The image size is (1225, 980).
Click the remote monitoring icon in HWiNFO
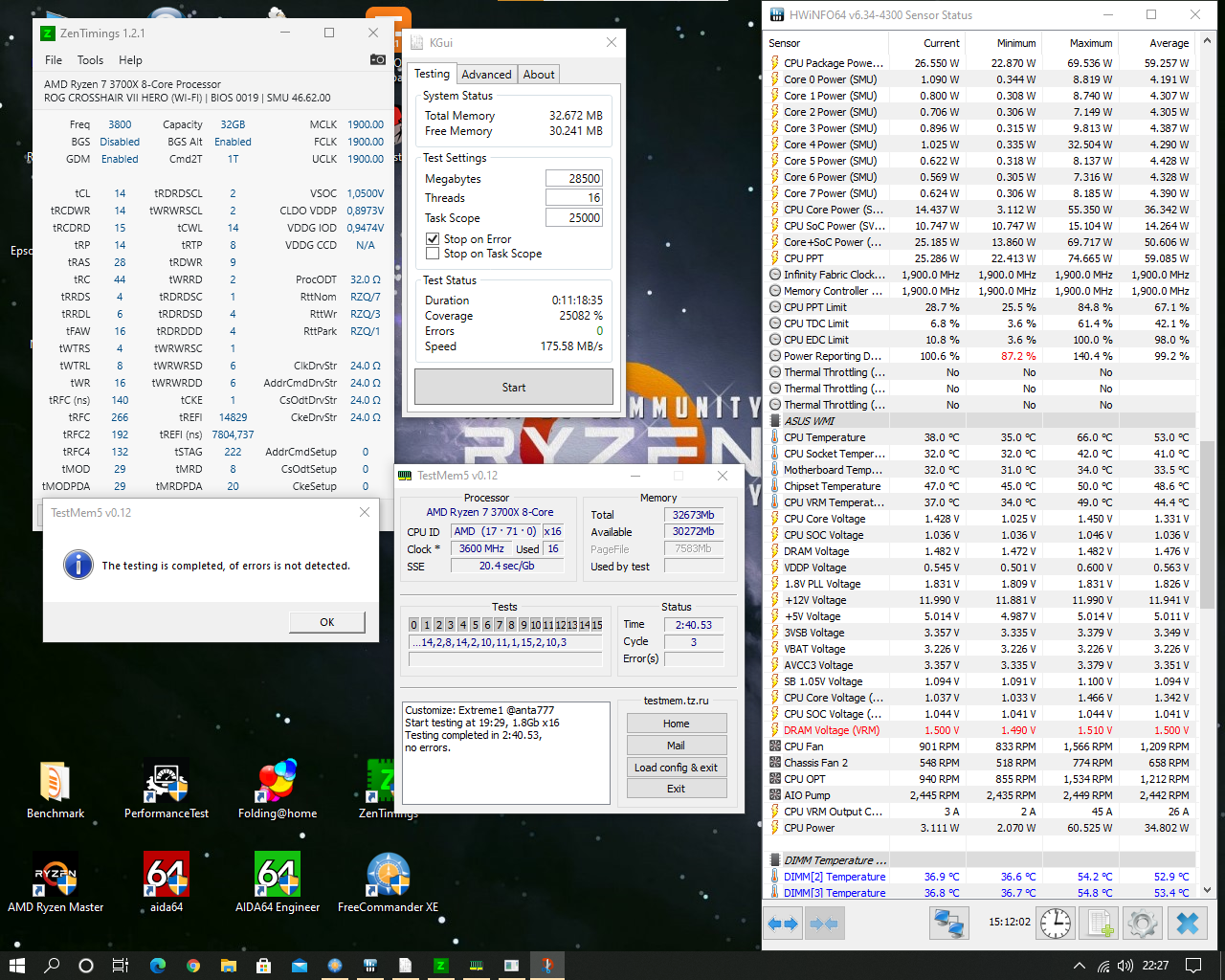pos(948,923)
